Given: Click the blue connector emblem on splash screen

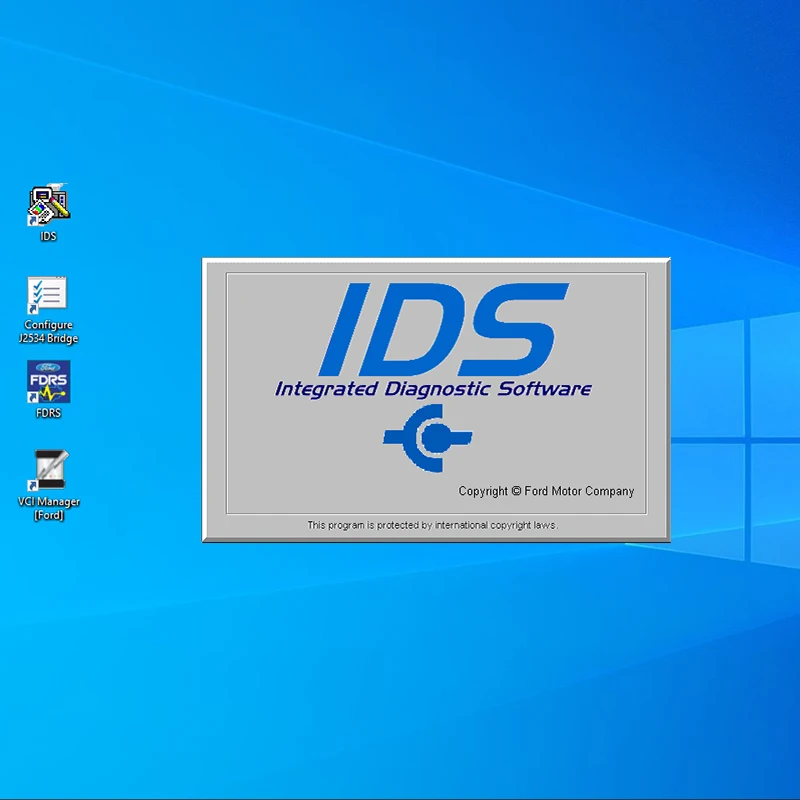Looking at the screenshot, I should coord(428,438).
